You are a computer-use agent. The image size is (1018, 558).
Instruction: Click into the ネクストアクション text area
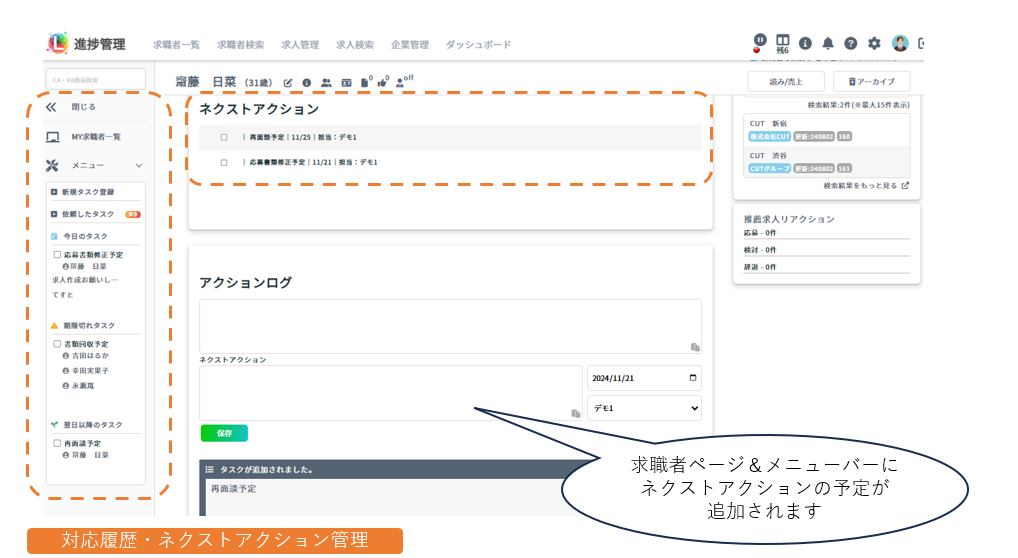click(390, 392)
